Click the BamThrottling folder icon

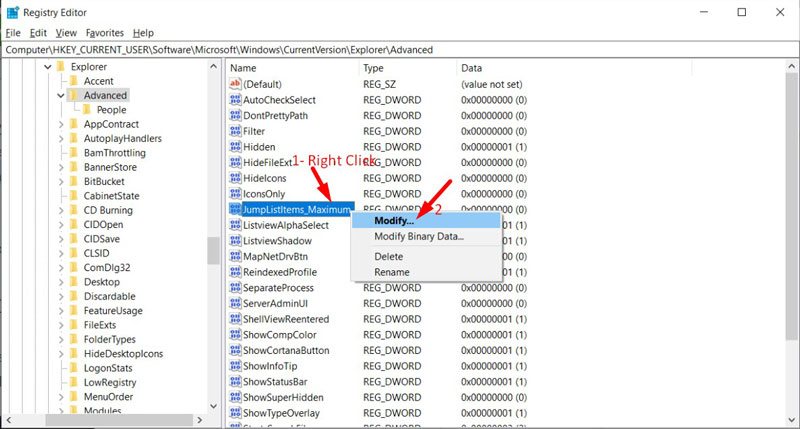[74, 153]
